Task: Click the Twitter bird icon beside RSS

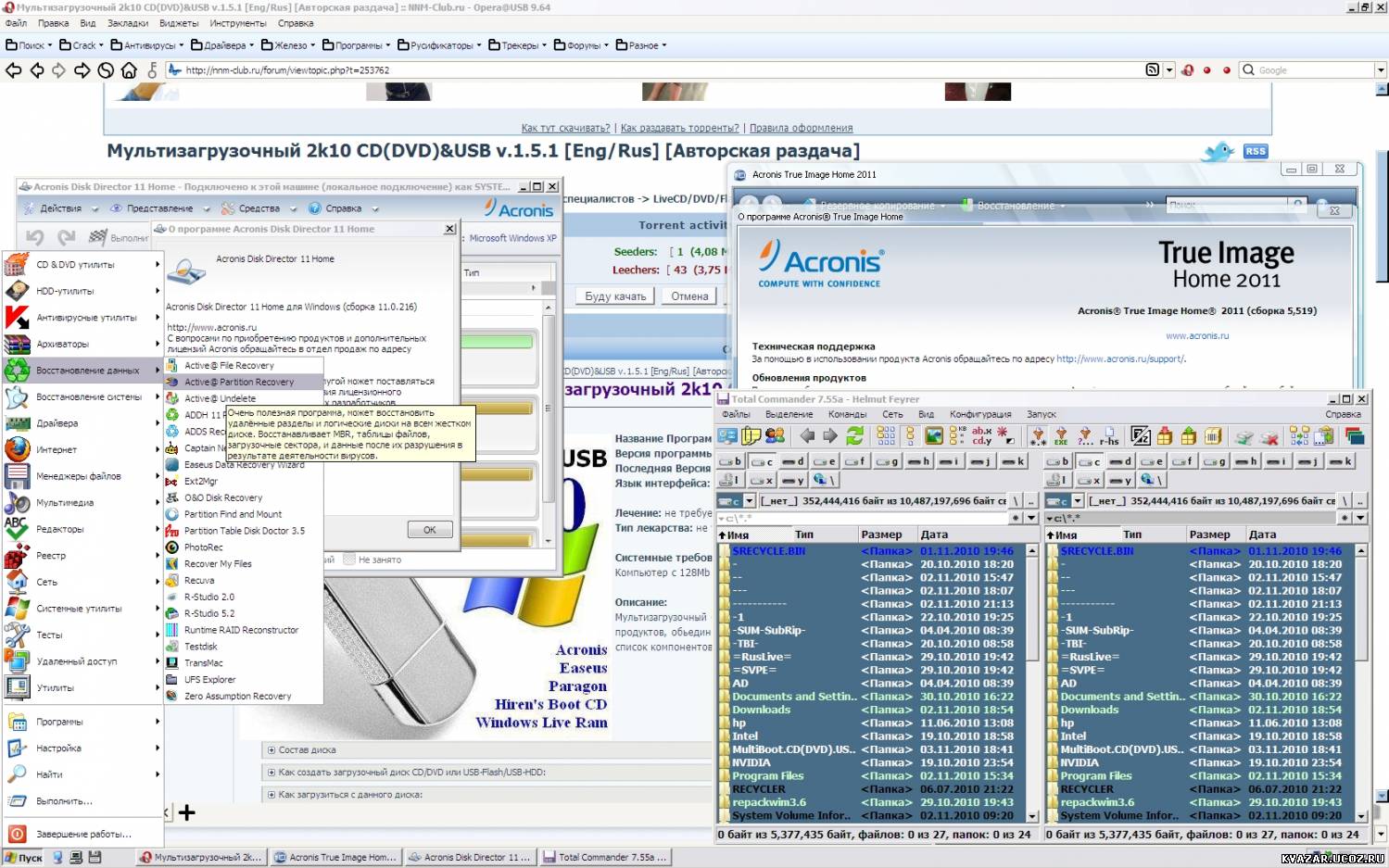Action: (x=1219, y=151)
